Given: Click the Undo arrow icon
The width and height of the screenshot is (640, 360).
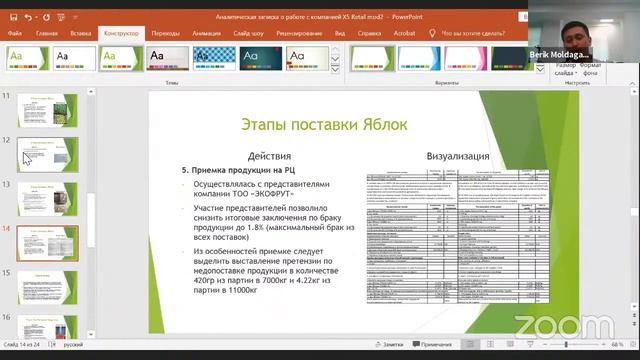Looking at the screenshot, I should tap(28, 17).
